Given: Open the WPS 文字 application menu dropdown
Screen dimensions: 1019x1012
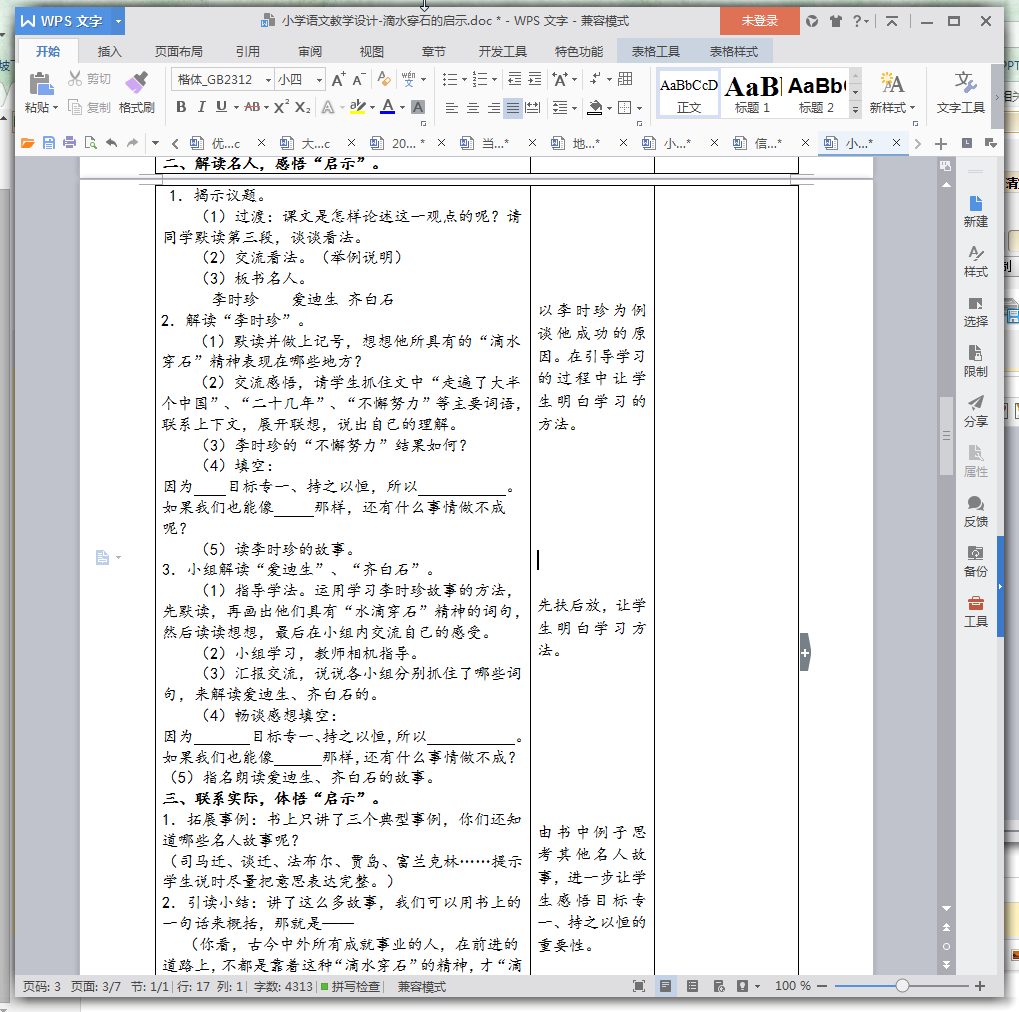Looking at the screenshot, I should pyautogui.click(x=119, y=21).
